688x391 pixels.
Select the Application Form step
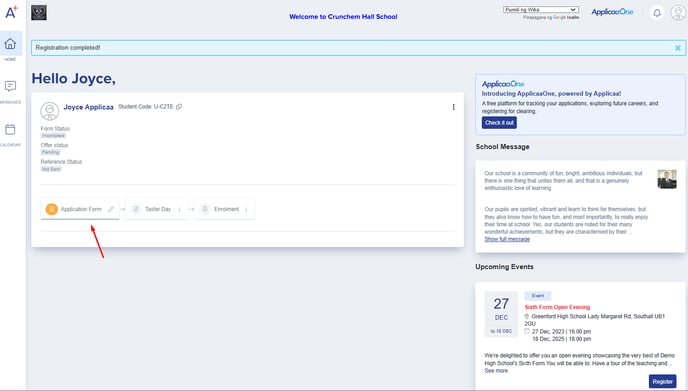(80, 209)
